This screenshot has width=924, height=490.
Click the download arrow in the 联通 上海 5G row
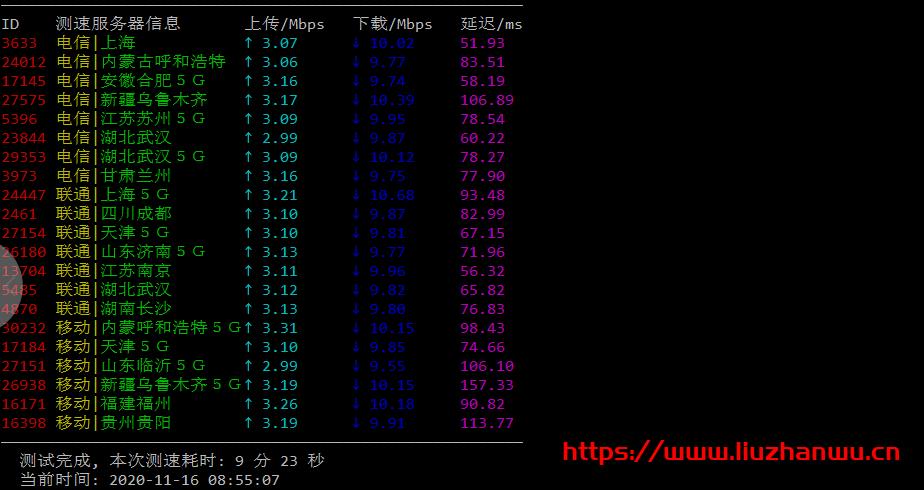(357, 195)
